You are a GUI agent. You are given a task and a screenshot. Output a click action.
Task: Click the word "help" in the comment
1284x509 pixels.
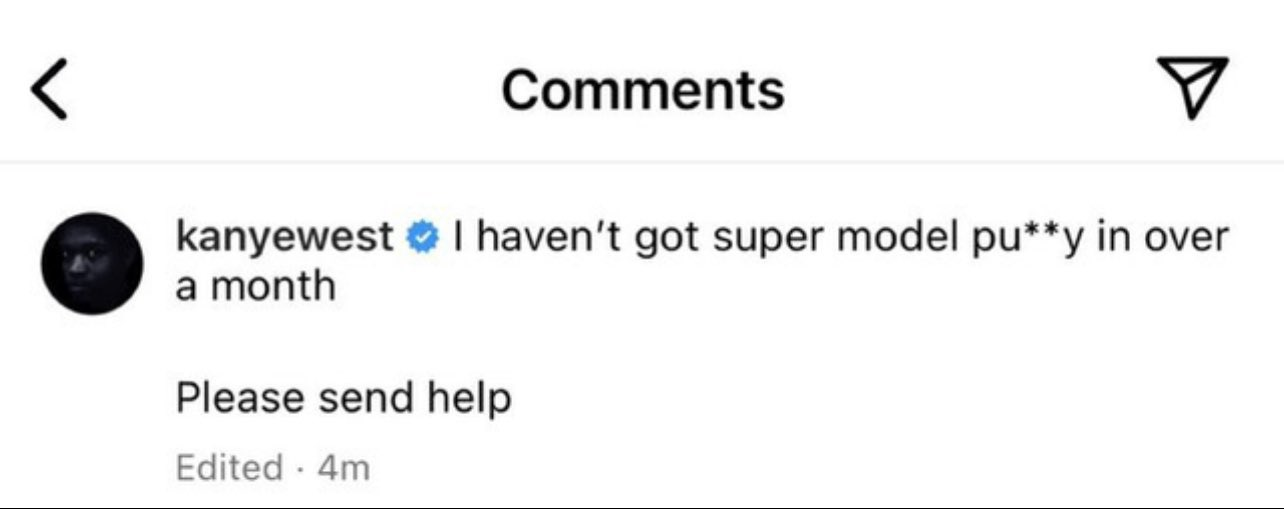click(469, 398)
